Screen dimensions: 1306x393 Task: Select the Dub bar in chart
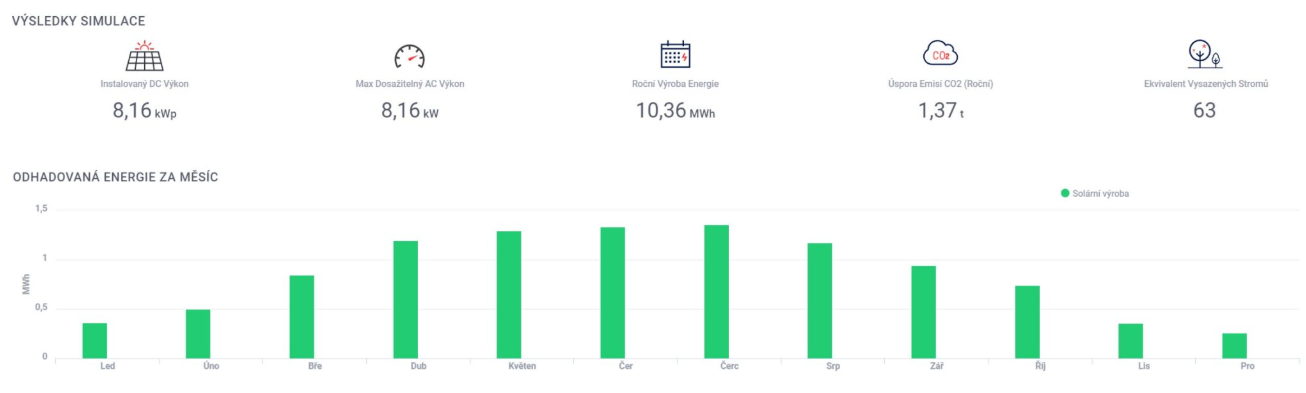pyautogui.click(x=406, y=299)
